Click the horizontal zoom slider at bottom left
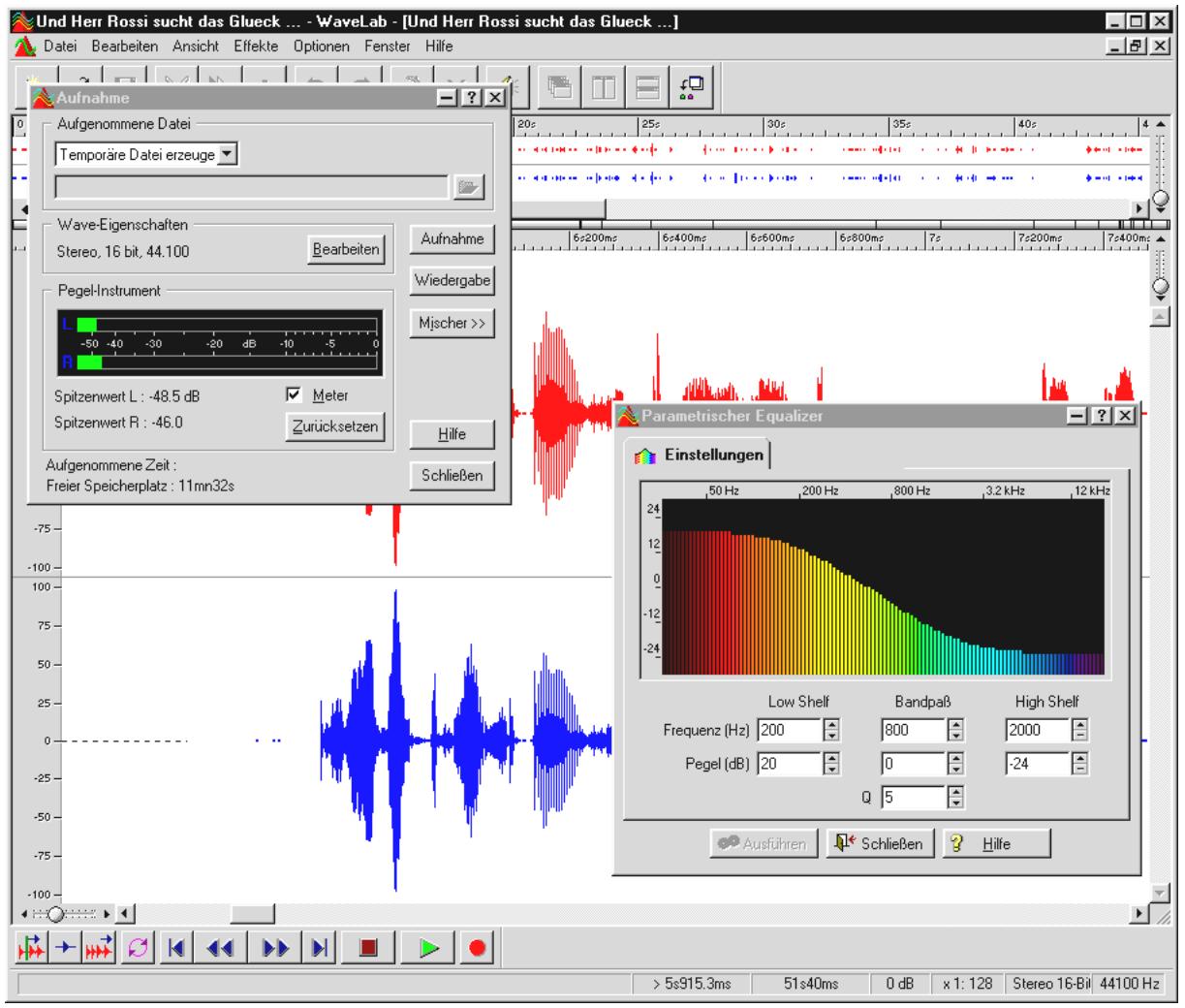Viewport: 1185px width, 1008px height. 56,914
